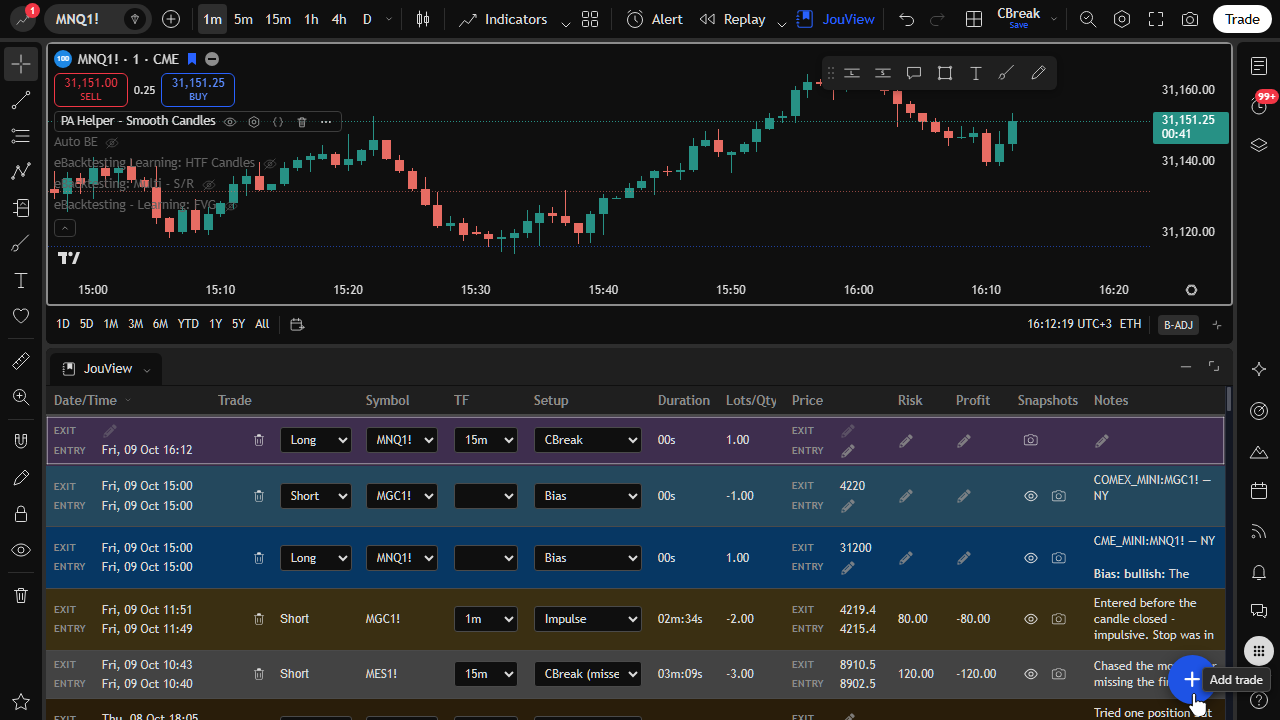This screenshot has height=720, width=1280.
Task: Click the 31,151.00 SELL button
Action: click(91, 89)
